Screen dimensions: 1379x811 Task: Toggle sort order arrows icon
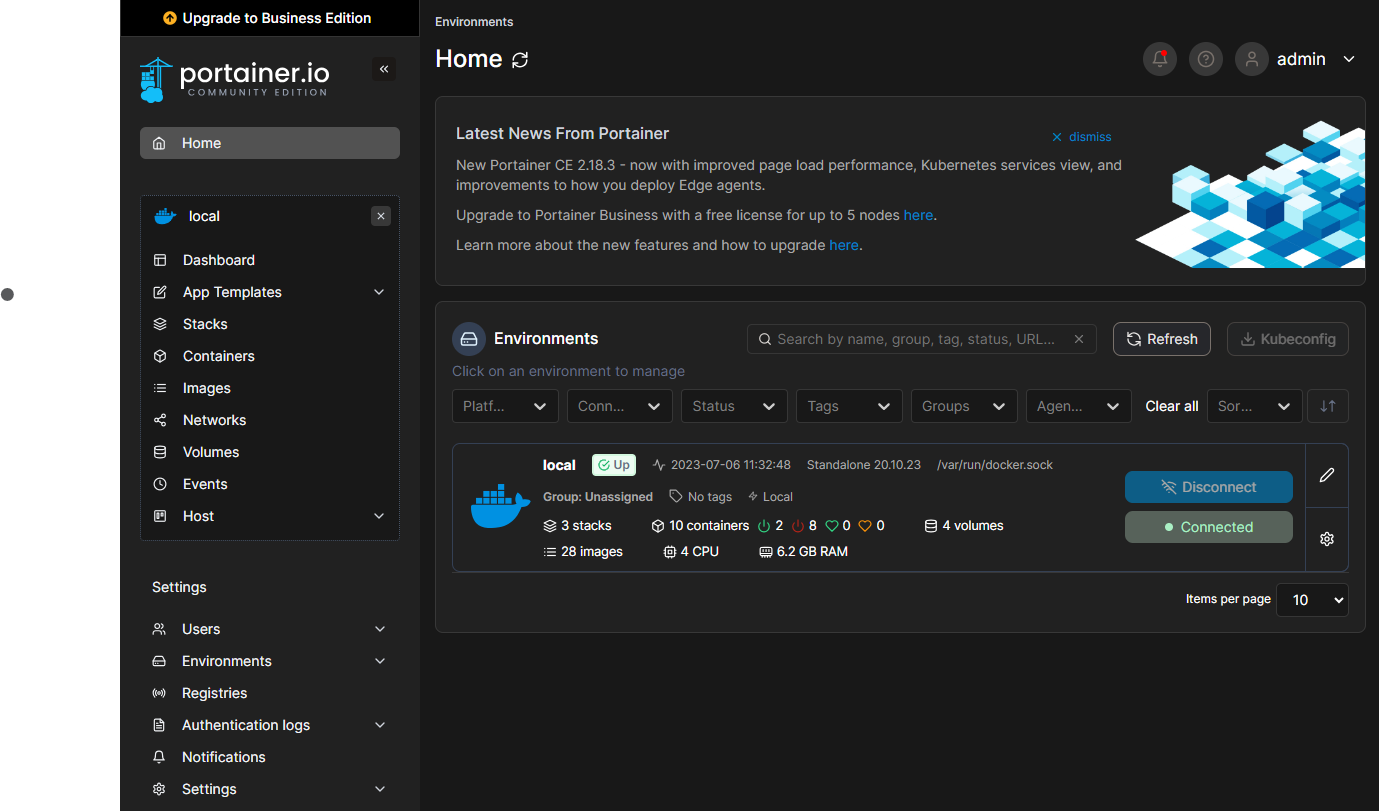click(x=1328, y=406)
